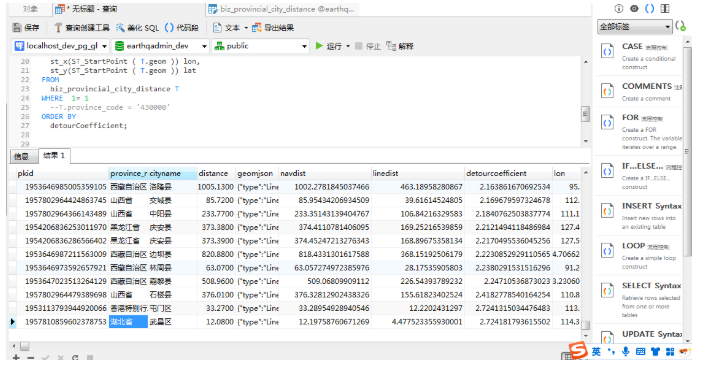Image resolution: width=703 pixels, height=365 pixels.
Task: Switch to the Objects (对象) tab
Action: (30, 9)
